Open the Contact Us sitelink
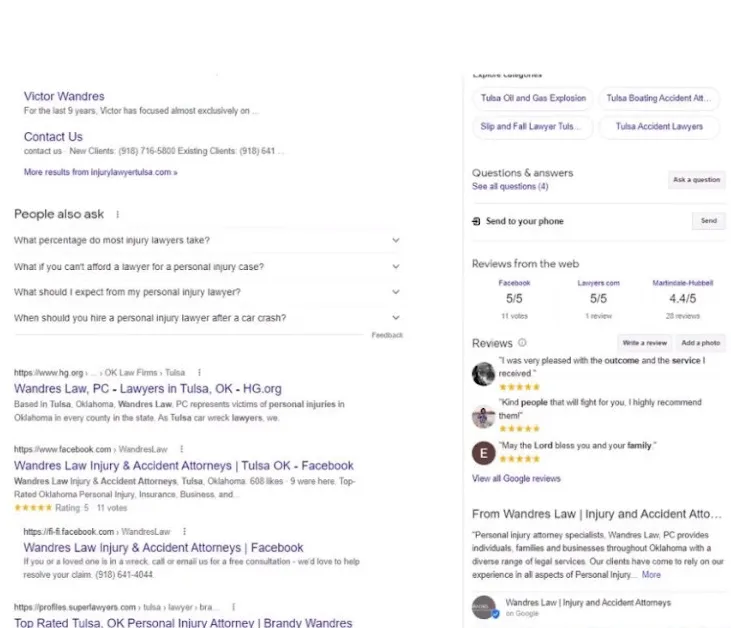 point(53,137)
